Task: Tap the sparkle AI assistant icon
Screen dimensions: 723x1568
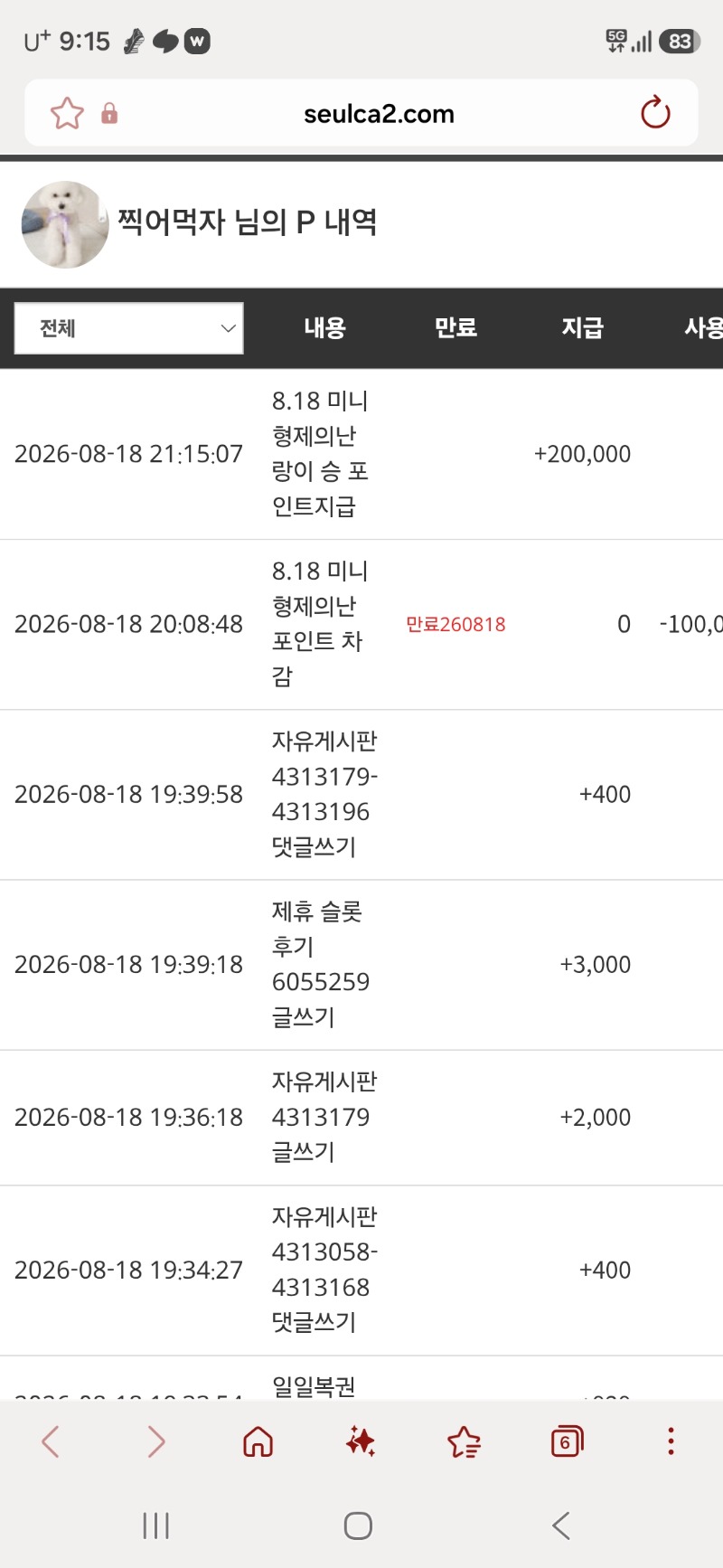Action: click(361, 1441)
